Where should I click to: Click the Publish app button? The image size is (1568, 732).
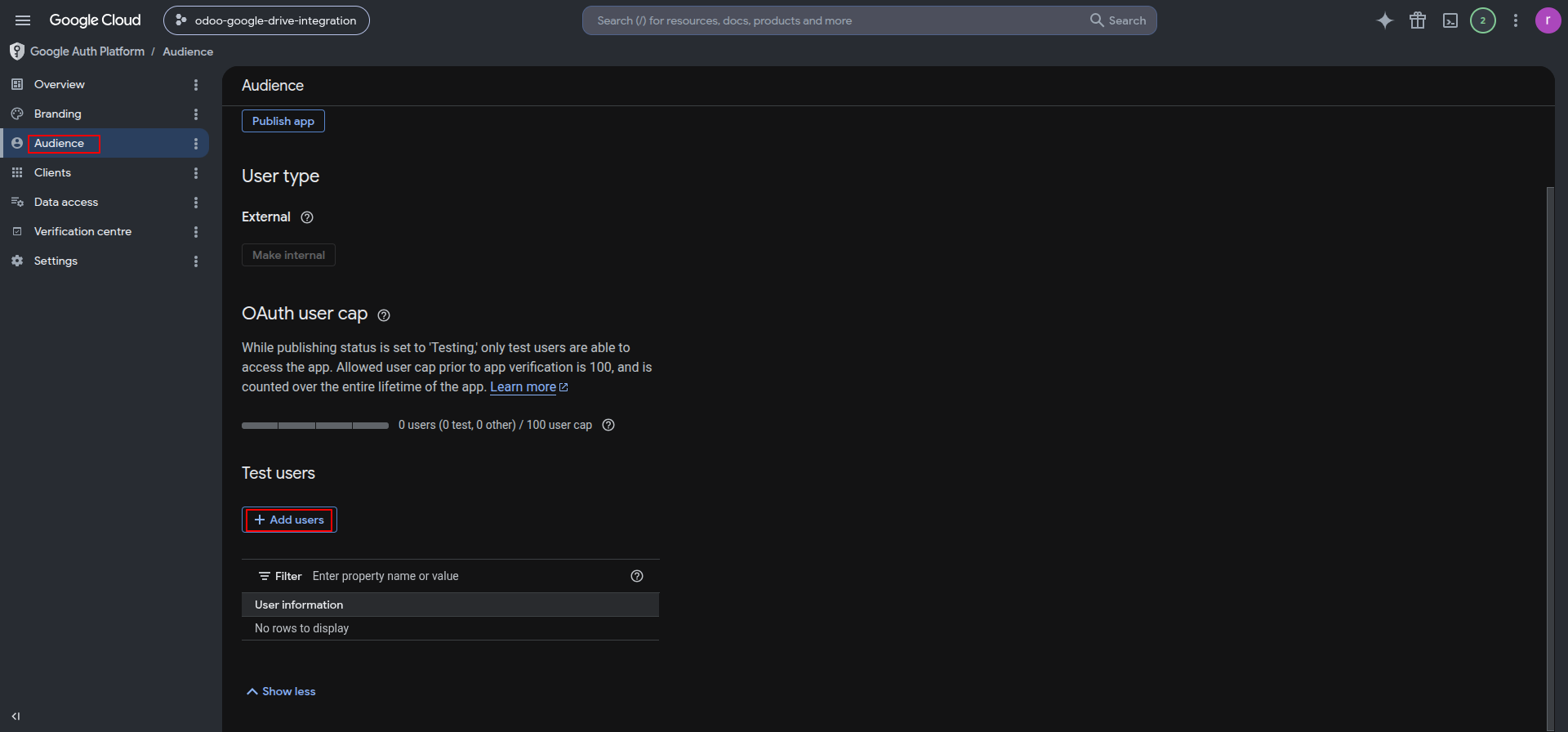point(283,121)
